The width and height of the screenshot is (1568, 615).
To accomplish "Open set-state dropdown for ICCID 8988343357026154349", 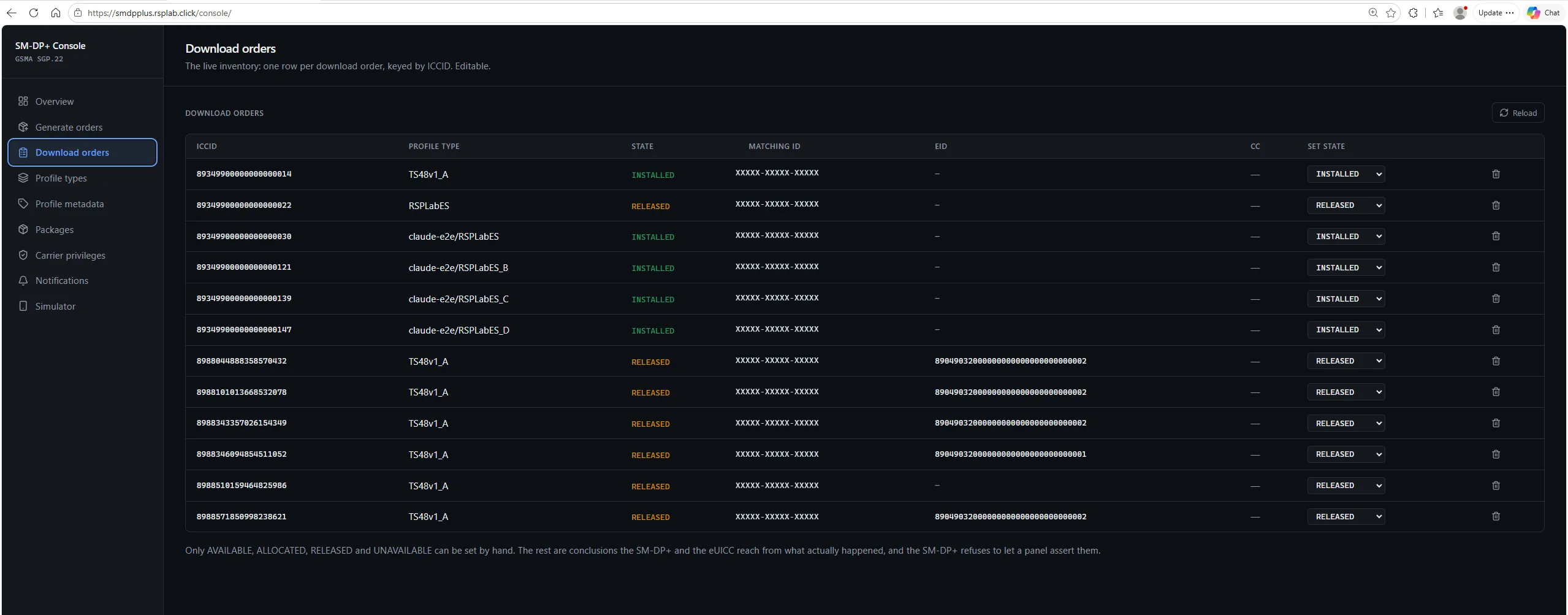I will pos(1346,423).
